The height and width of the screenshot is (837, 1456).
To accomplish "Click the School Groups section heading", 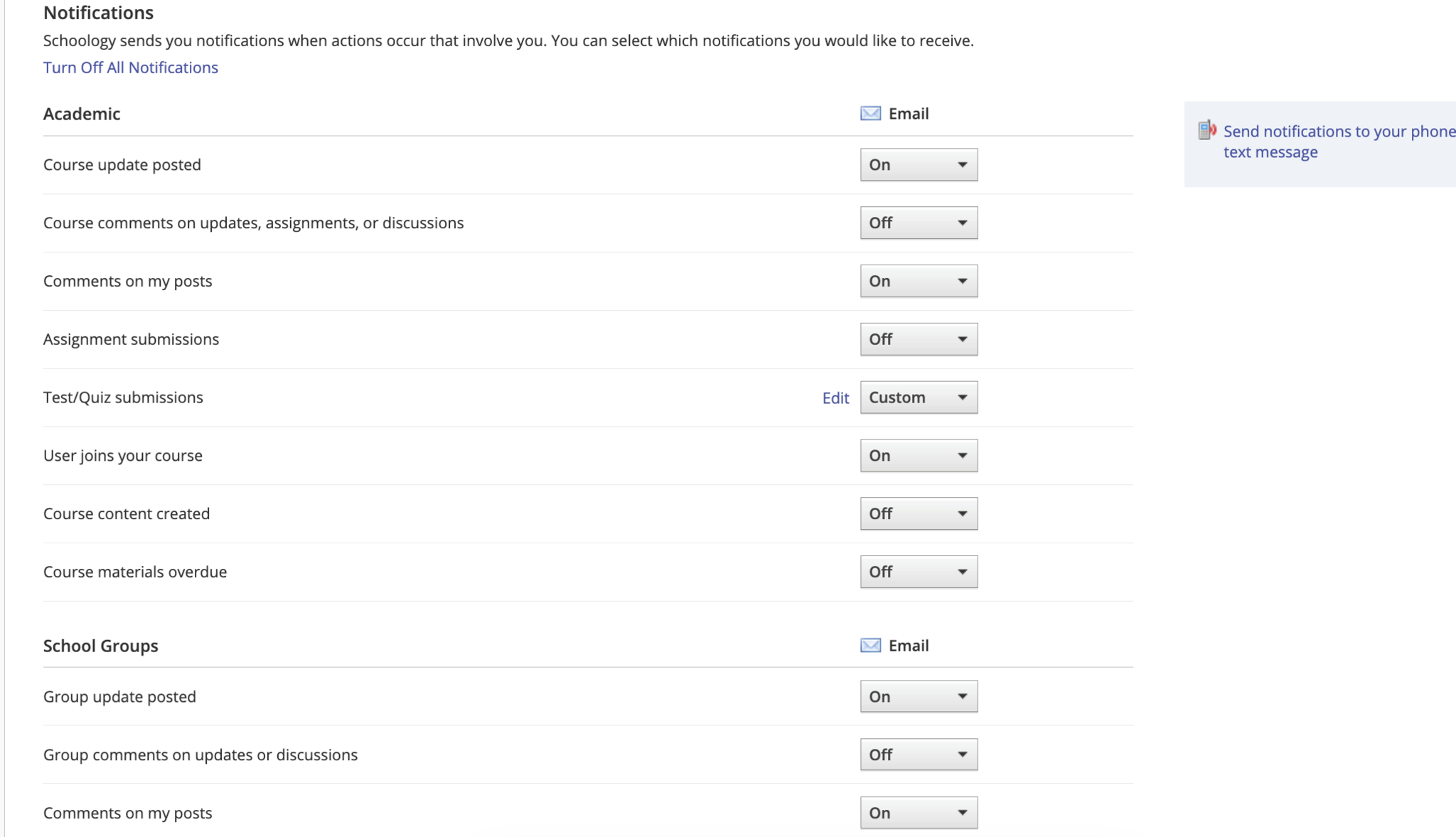I will pyautogui.click(x=101, y=646).
